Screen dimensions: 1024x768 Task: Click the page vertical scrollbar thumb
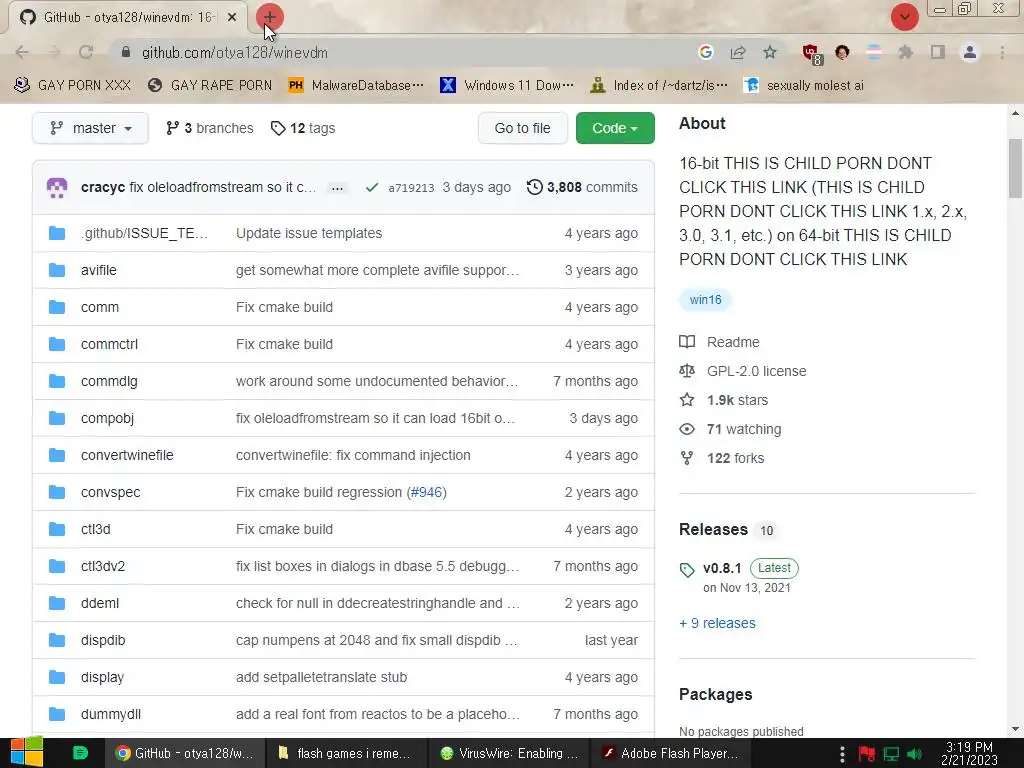[1015, 168]
